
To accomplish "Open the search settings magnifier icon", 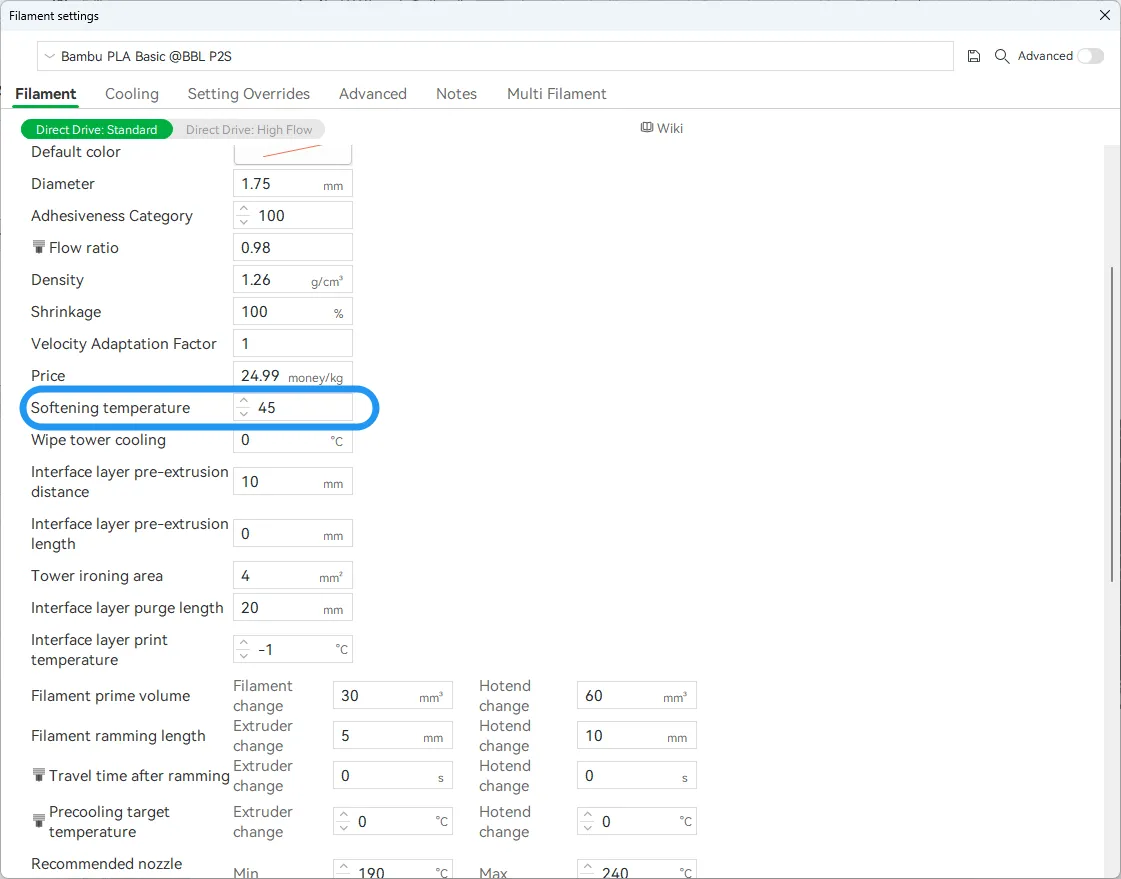I will pyautogui.click(x=1002, y=56).
